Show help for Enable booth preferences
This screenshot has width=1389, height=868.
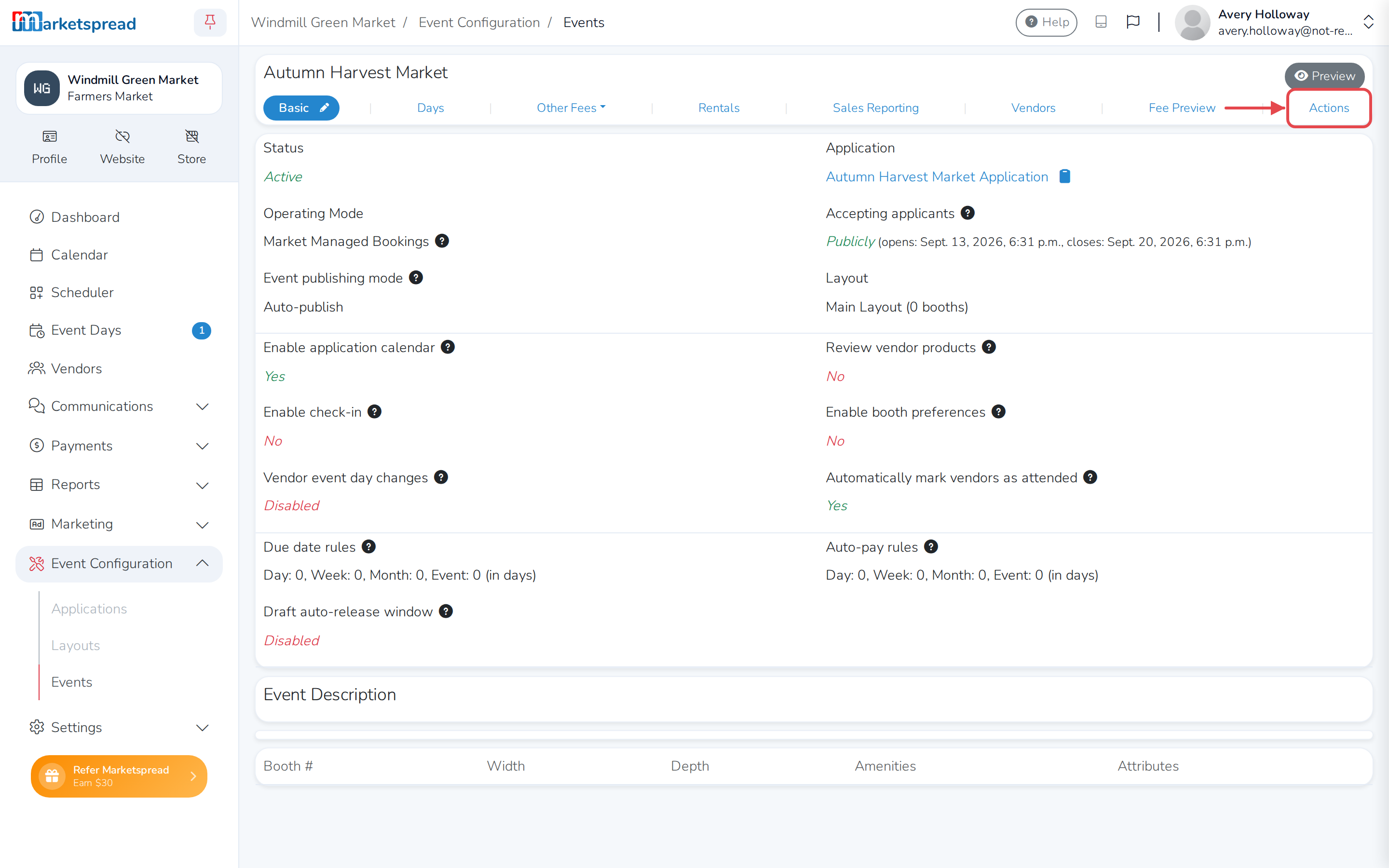[999, 412]
